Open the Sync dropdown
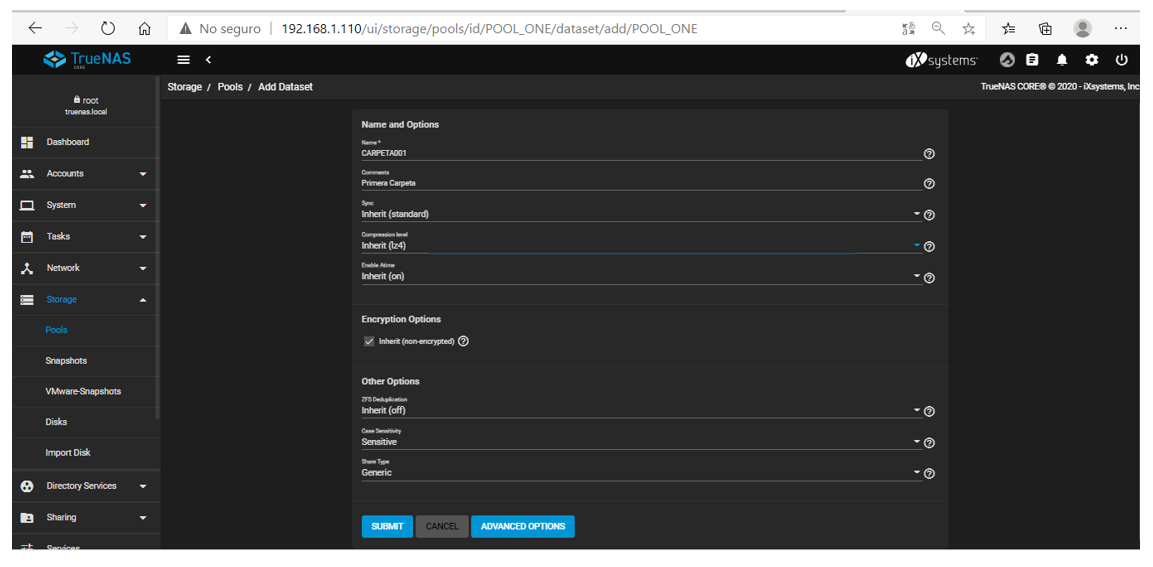Viewport: 1153px width, 567px height. pyautogui.click(x=641, y=214)
